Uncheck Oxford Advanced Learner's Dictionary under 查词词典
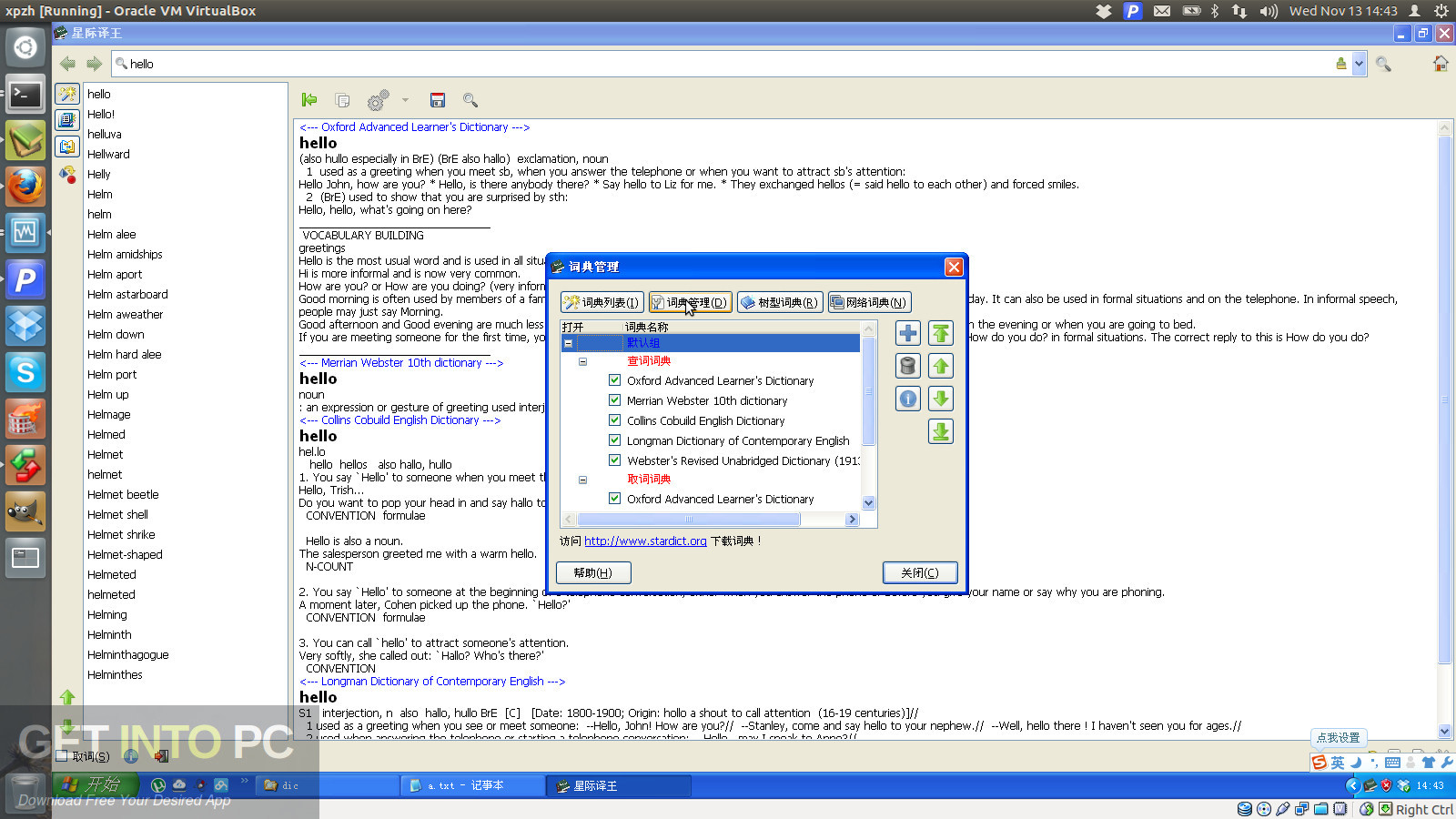 tap(614, 380)
